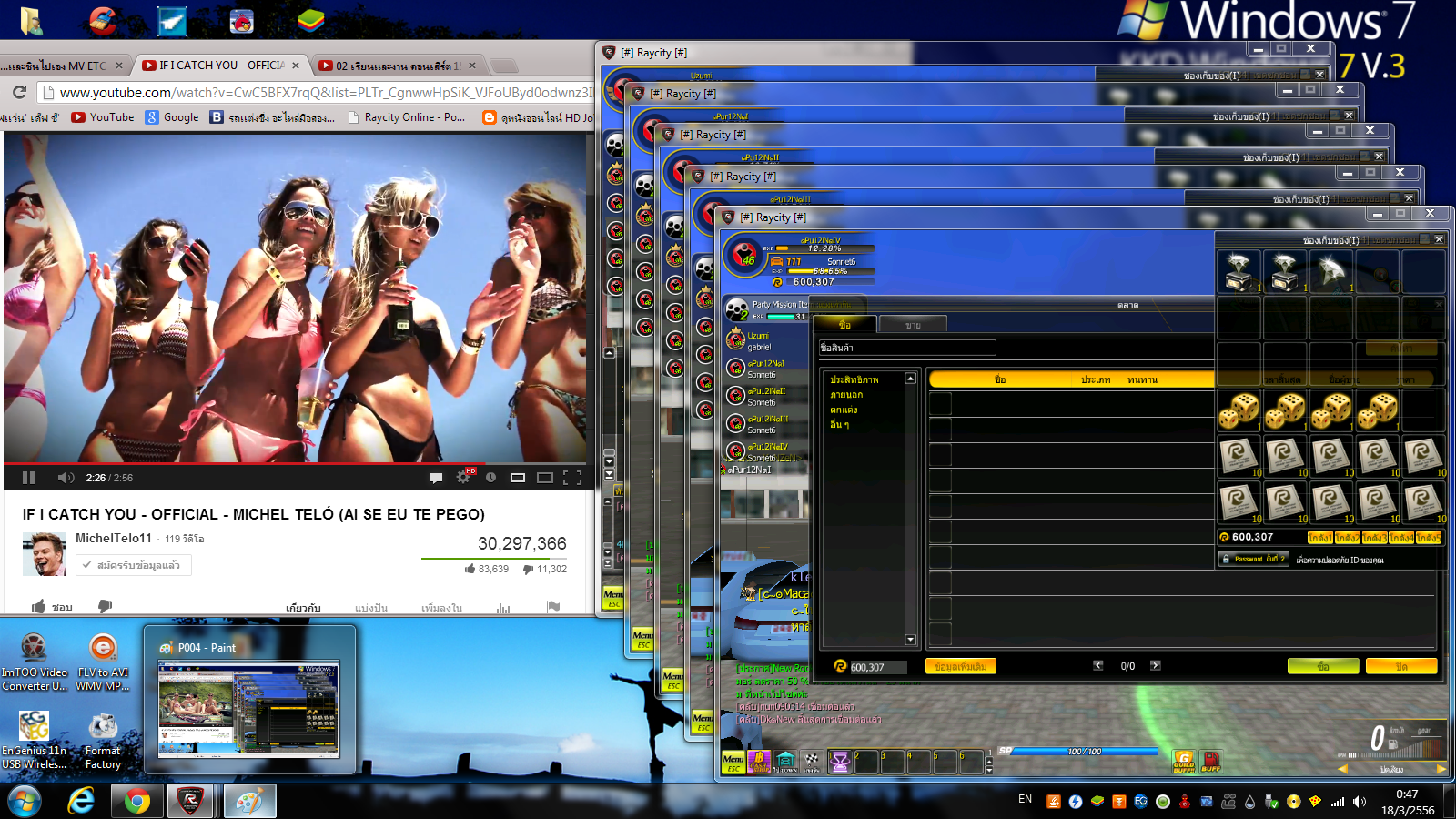Open the Cash Shop icon
This screenshot has width=1456, height=819.
pyautogui.click(x=760, y=762)
